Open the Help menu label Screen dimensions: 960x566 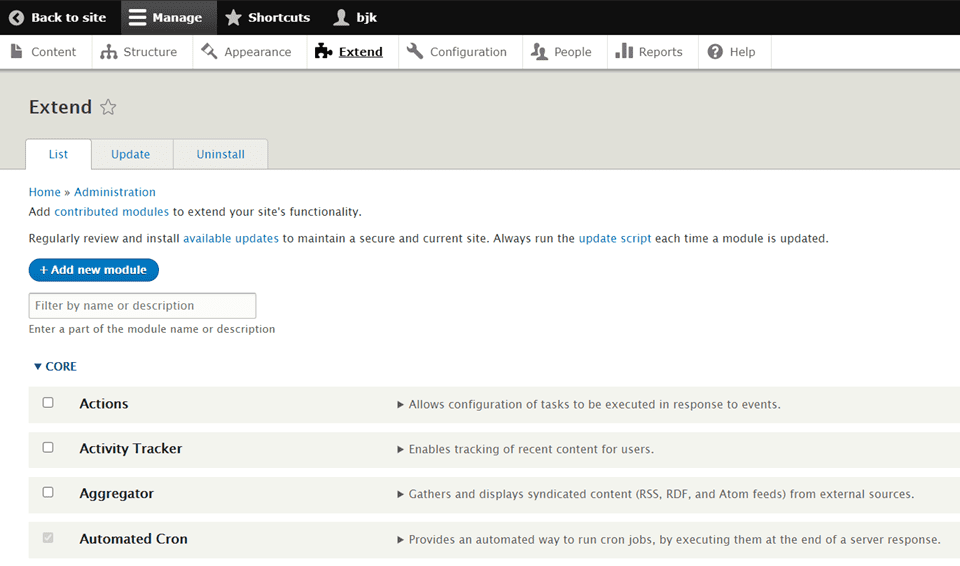tap(742, 52)
